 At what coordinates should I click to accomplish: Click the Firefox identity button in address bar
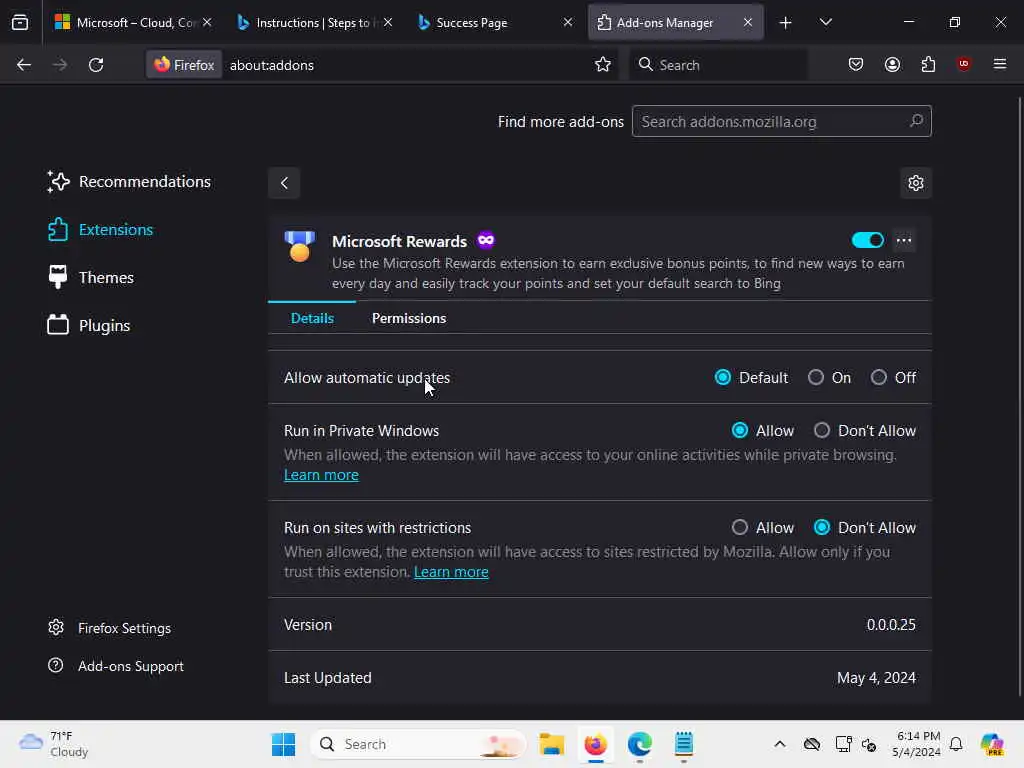pyautogui.click(x=184, y=65)
